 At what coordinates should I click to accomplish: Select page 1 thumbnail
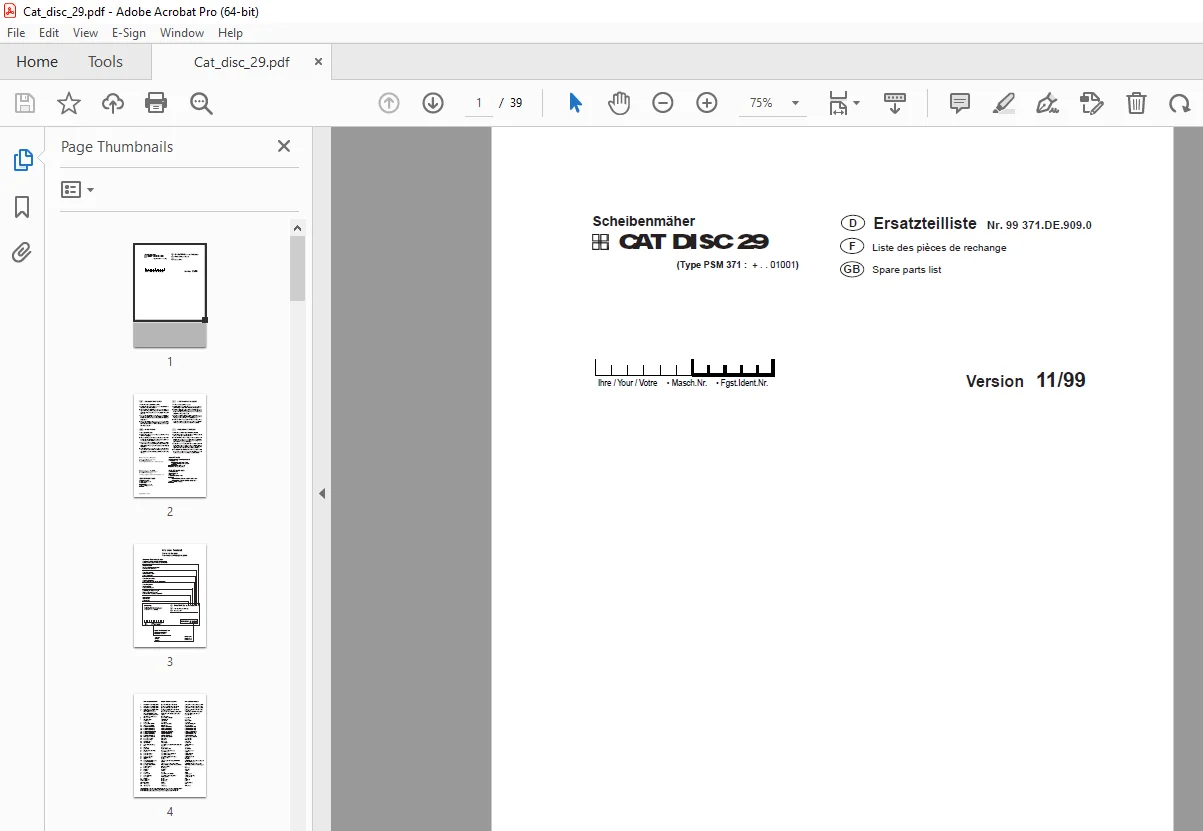(170, 295)
